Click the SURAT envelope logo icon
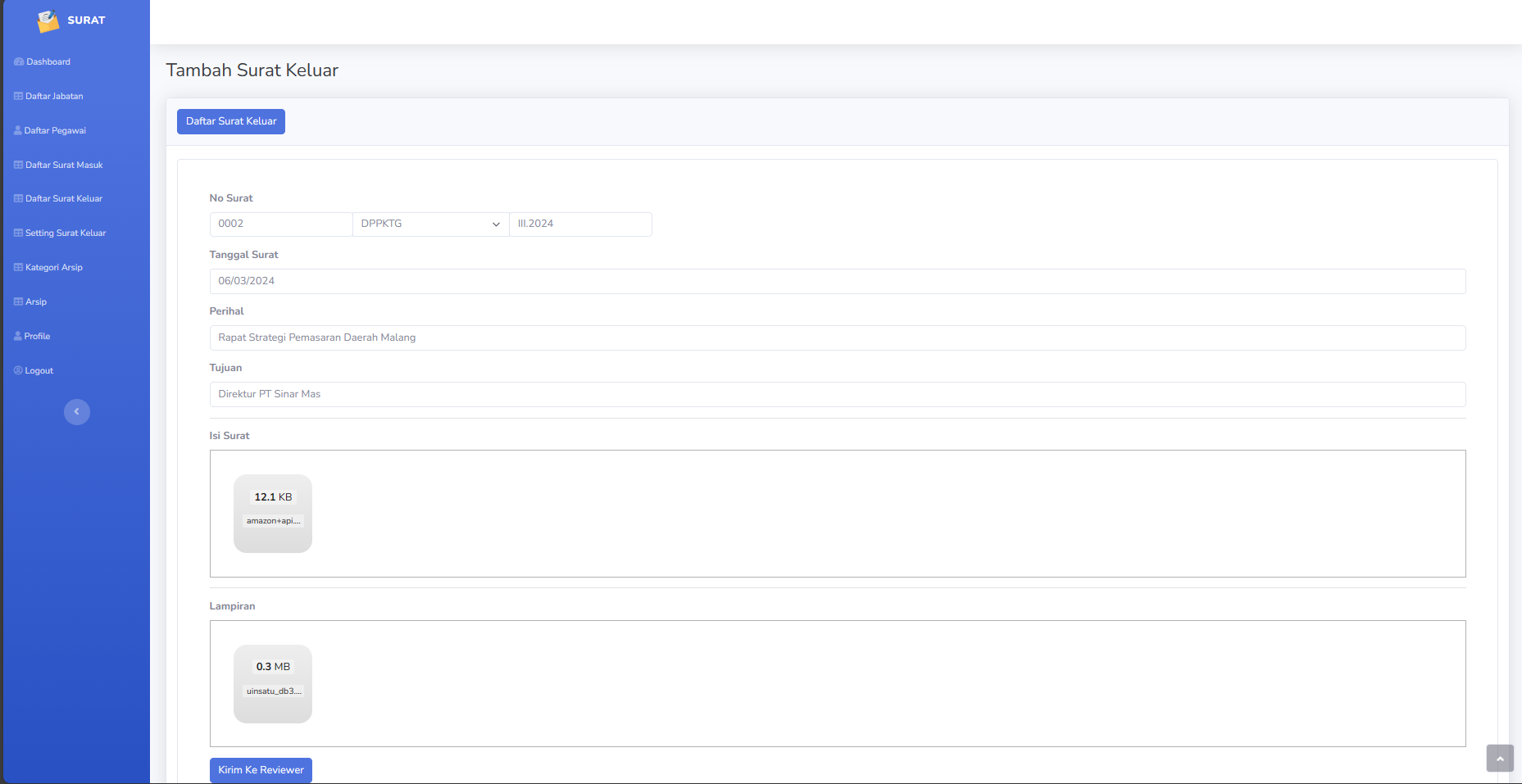 click(x=48, y=21)
